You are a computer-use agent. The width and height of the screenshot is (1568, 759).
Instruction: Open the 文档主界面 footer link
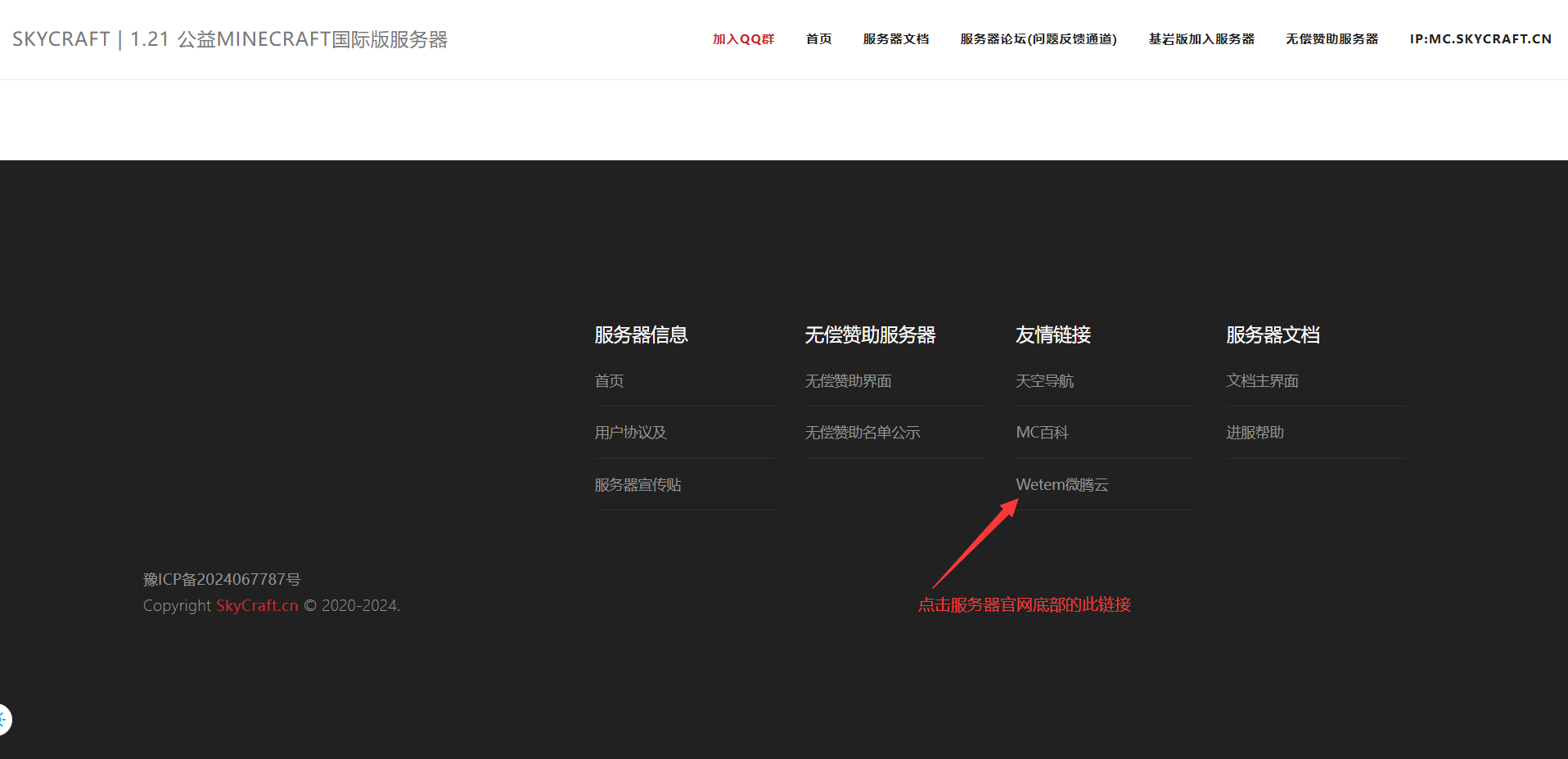(1262, 381)
